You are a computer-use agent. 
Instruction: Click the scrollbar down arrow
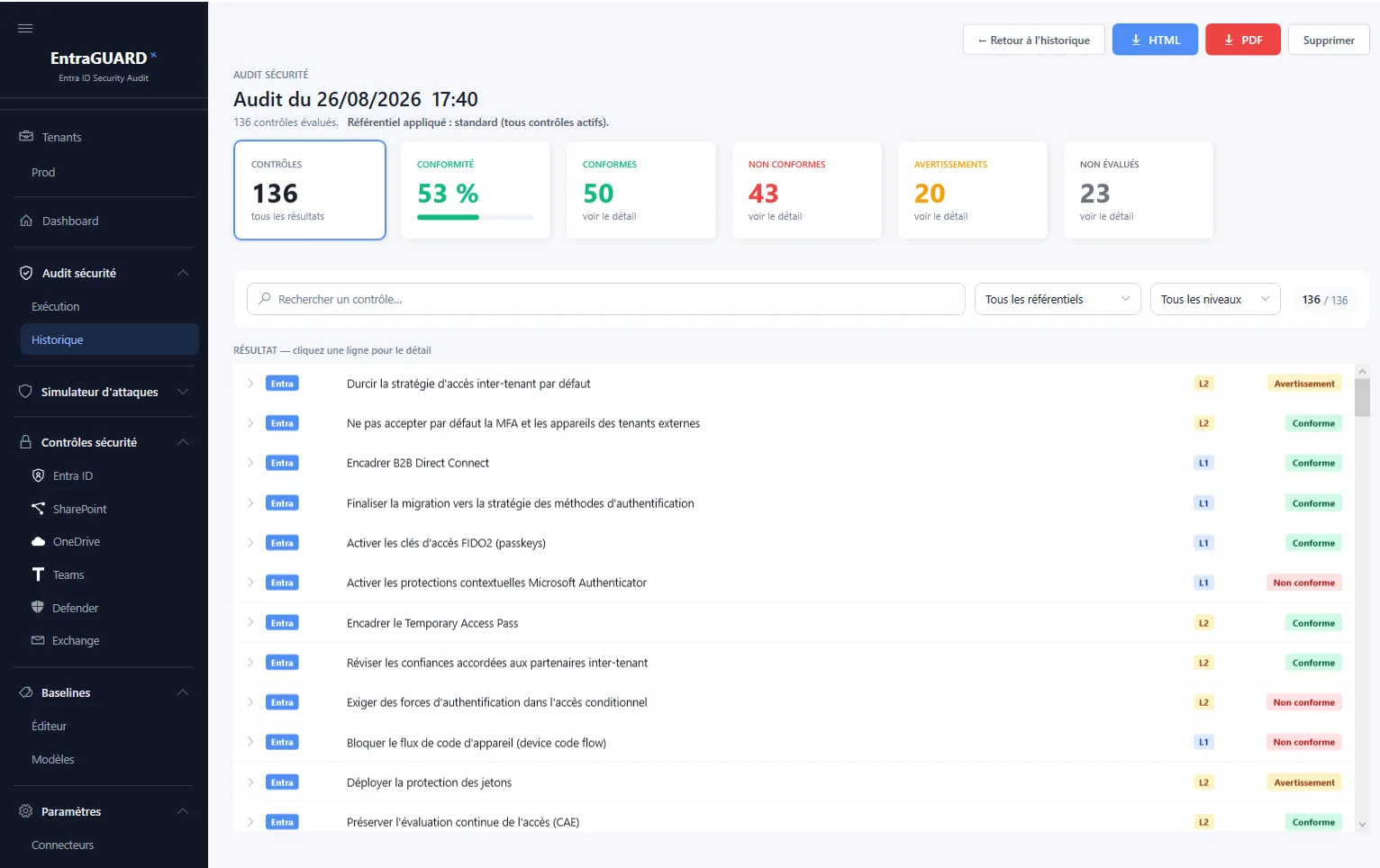coord(1362,824)
